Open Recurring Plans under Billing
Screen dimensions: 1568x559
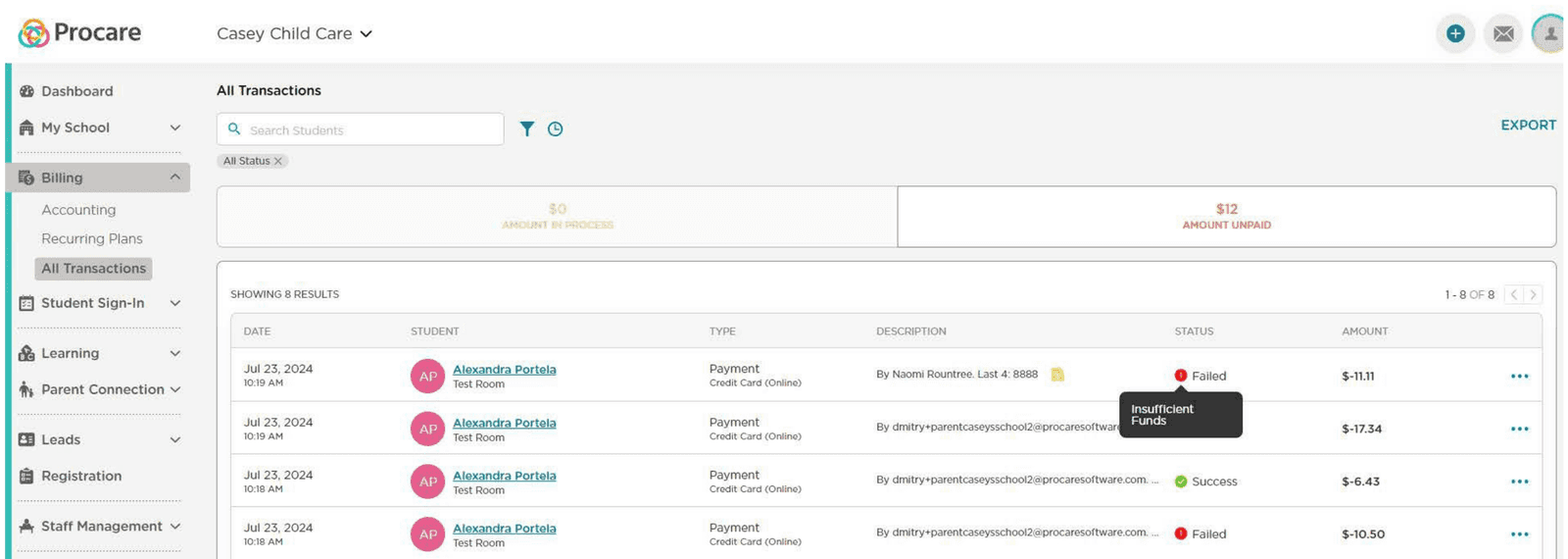pos(92,238)
